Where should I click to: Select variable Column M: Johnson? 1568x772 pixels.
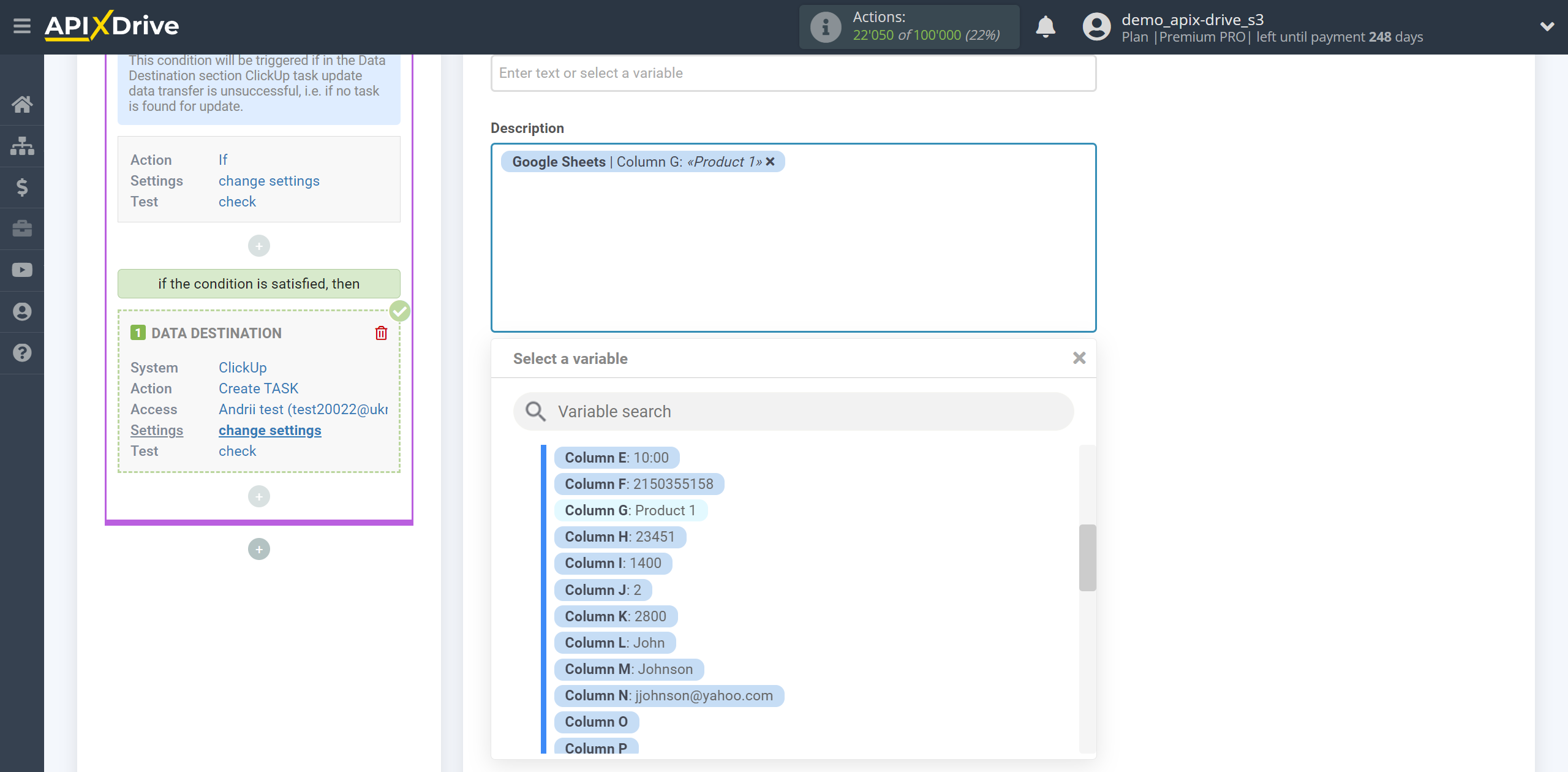tap(628, 669)
